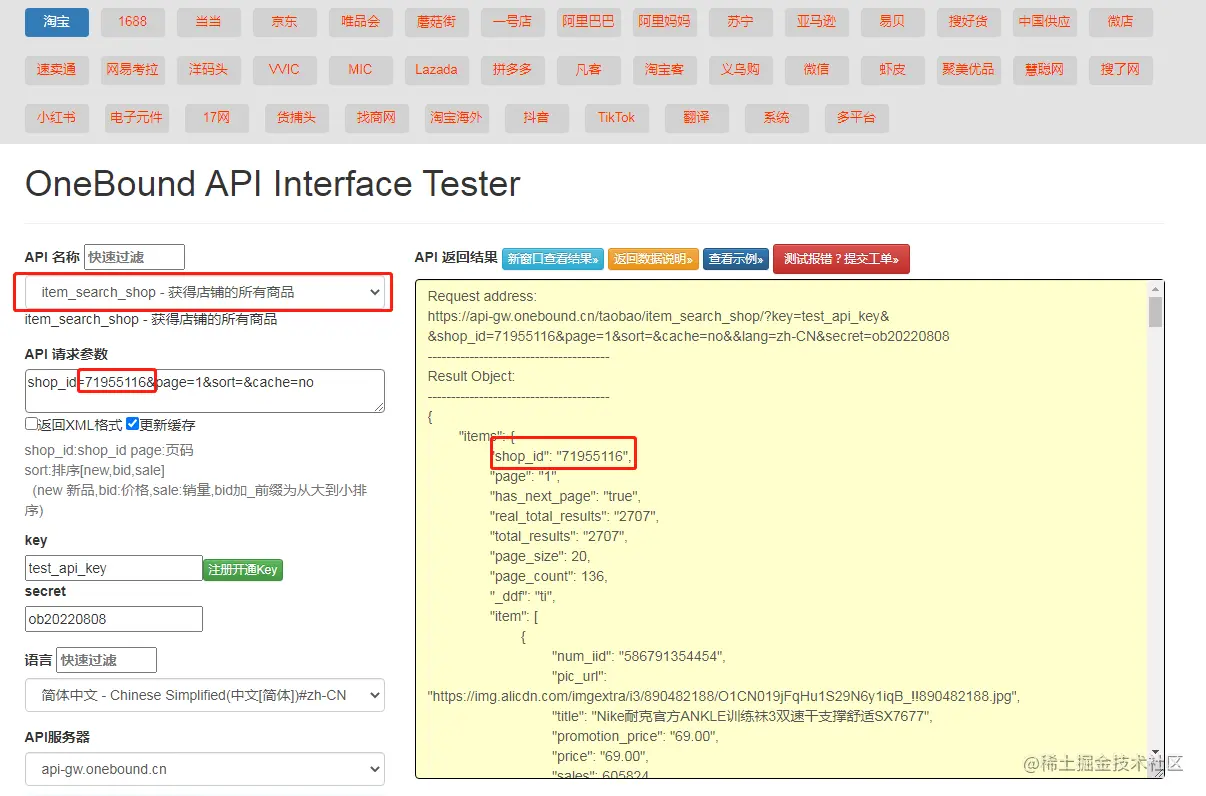
Task: Switch to the 虾皮 tab
Action: 892,70
